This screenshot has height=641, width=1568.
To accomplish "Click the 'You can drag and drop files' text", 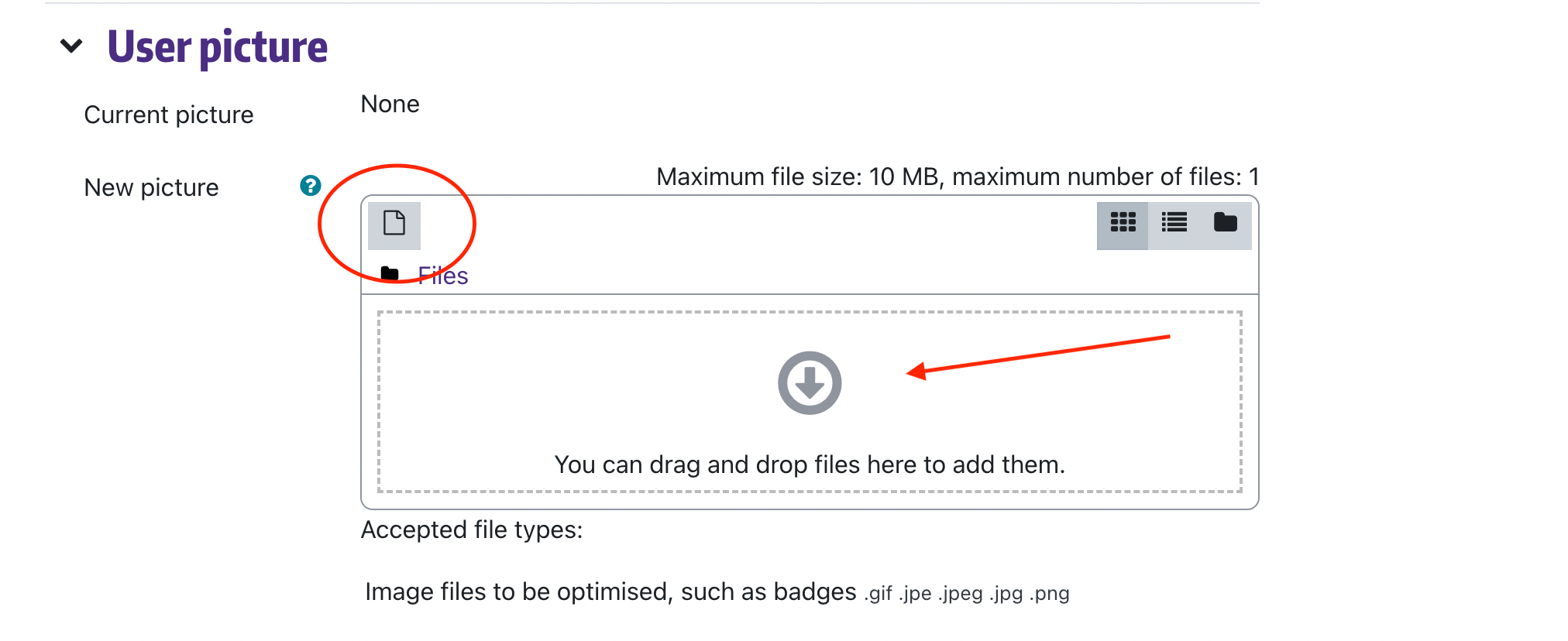I will coord(810,464).
